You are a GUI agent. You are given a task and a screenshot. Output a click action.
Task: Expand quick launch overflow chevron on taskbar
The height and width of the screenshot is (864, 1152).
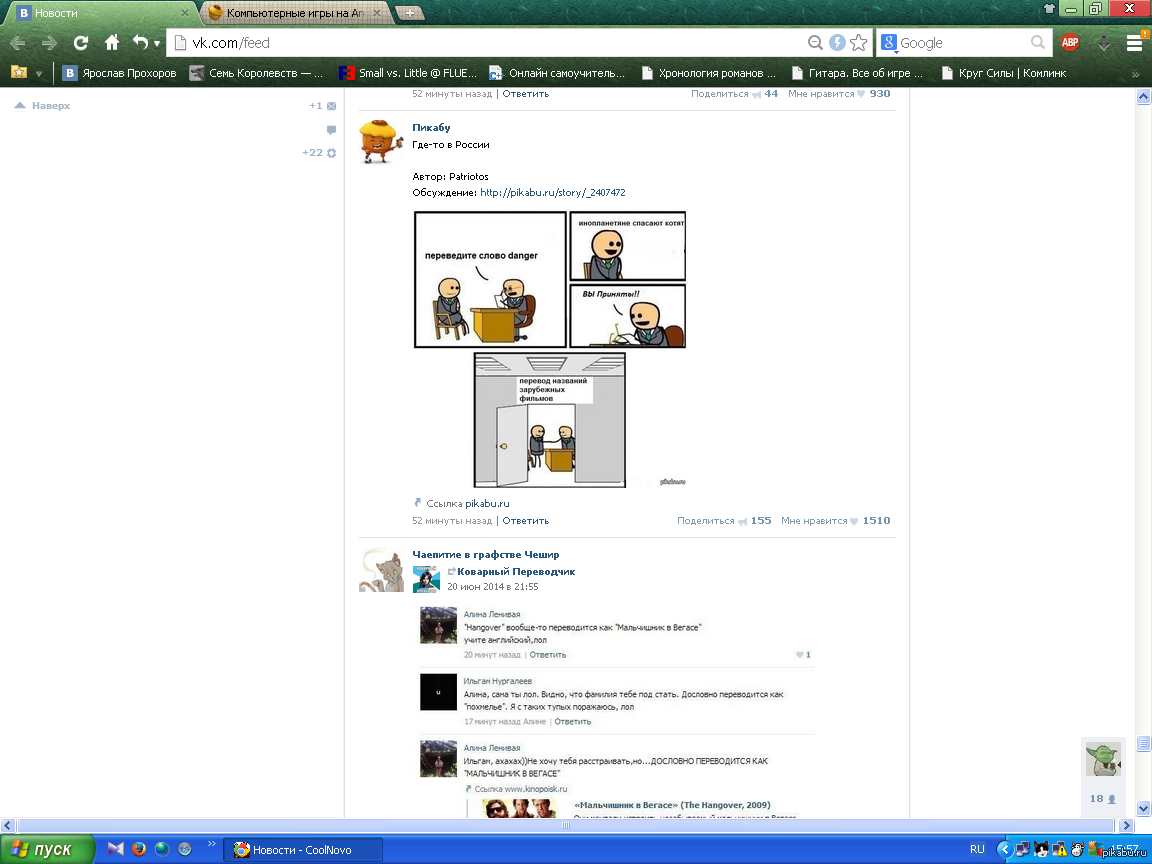(x=212, y=843)
